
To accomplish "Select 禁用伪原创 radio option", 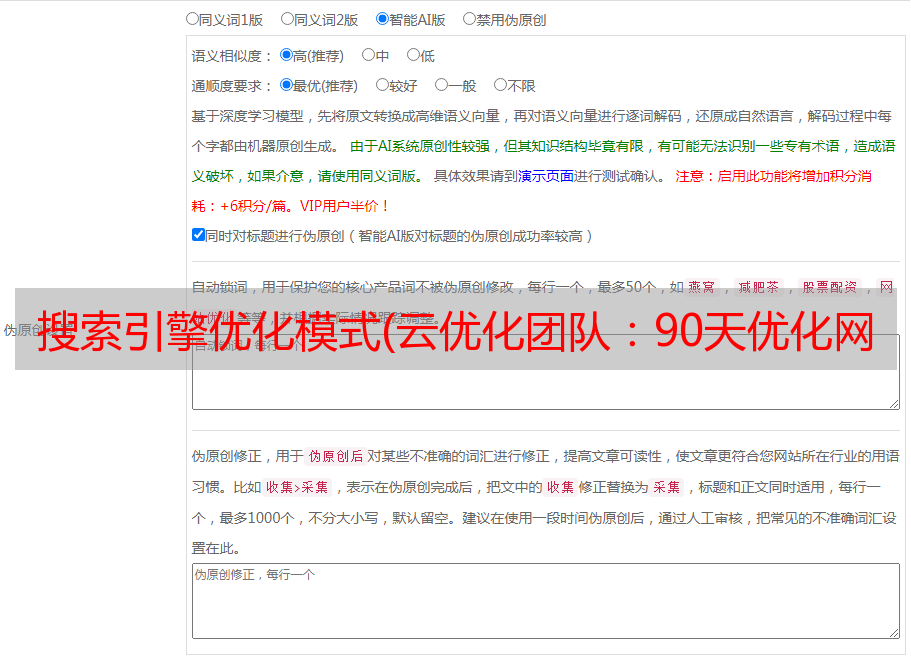I will (469, 19).
